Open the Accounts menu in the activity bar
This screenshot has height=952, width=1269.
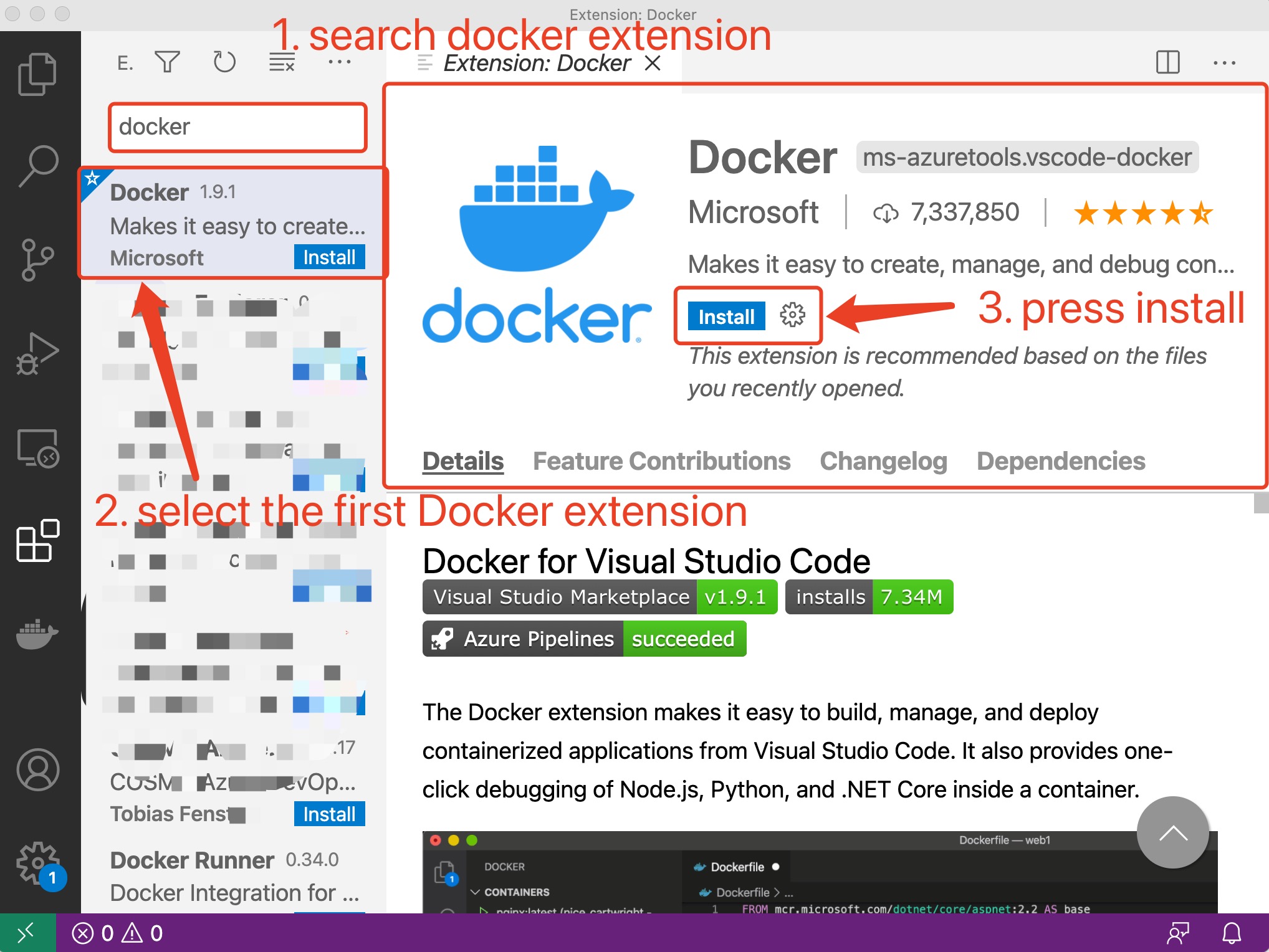click(x=37, y=769)
